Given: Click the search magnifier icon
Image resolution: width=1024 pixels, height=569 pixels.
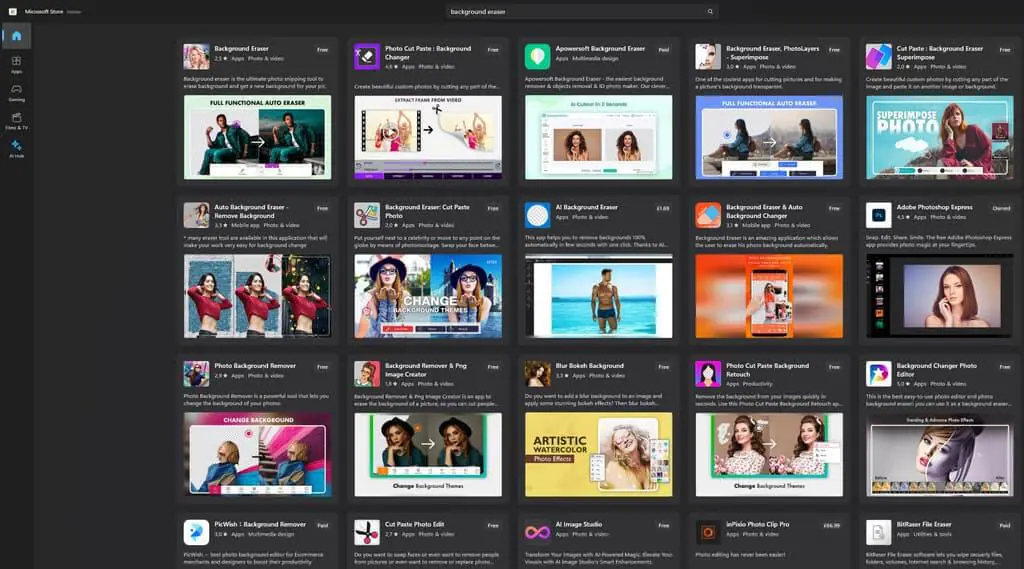Looking at the screenshot, I should point(710,11).
